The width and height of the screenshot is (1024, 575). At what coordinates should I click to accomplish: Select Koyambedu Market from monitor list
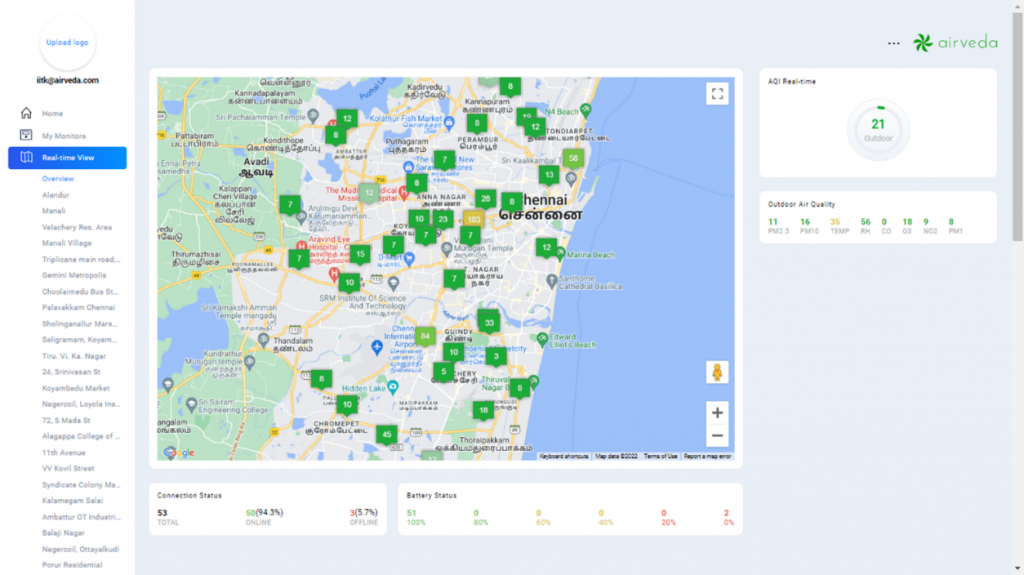[x=76, y=388]
